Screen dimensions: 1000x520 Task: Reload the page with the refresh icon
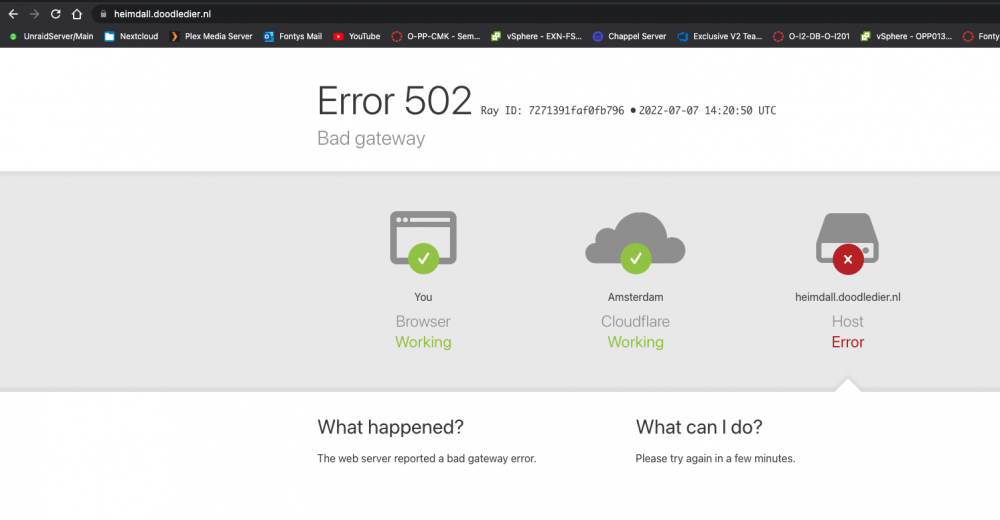pos(55,14)
